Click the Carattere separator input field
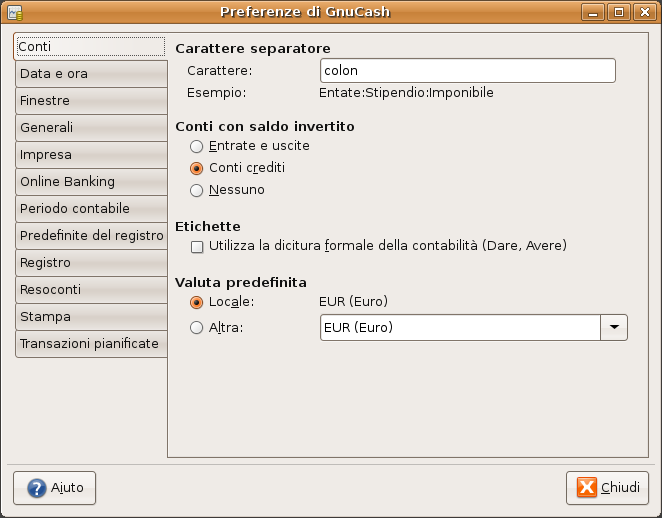Viewport: 662px width, 518px height. (x=468, y=71)
